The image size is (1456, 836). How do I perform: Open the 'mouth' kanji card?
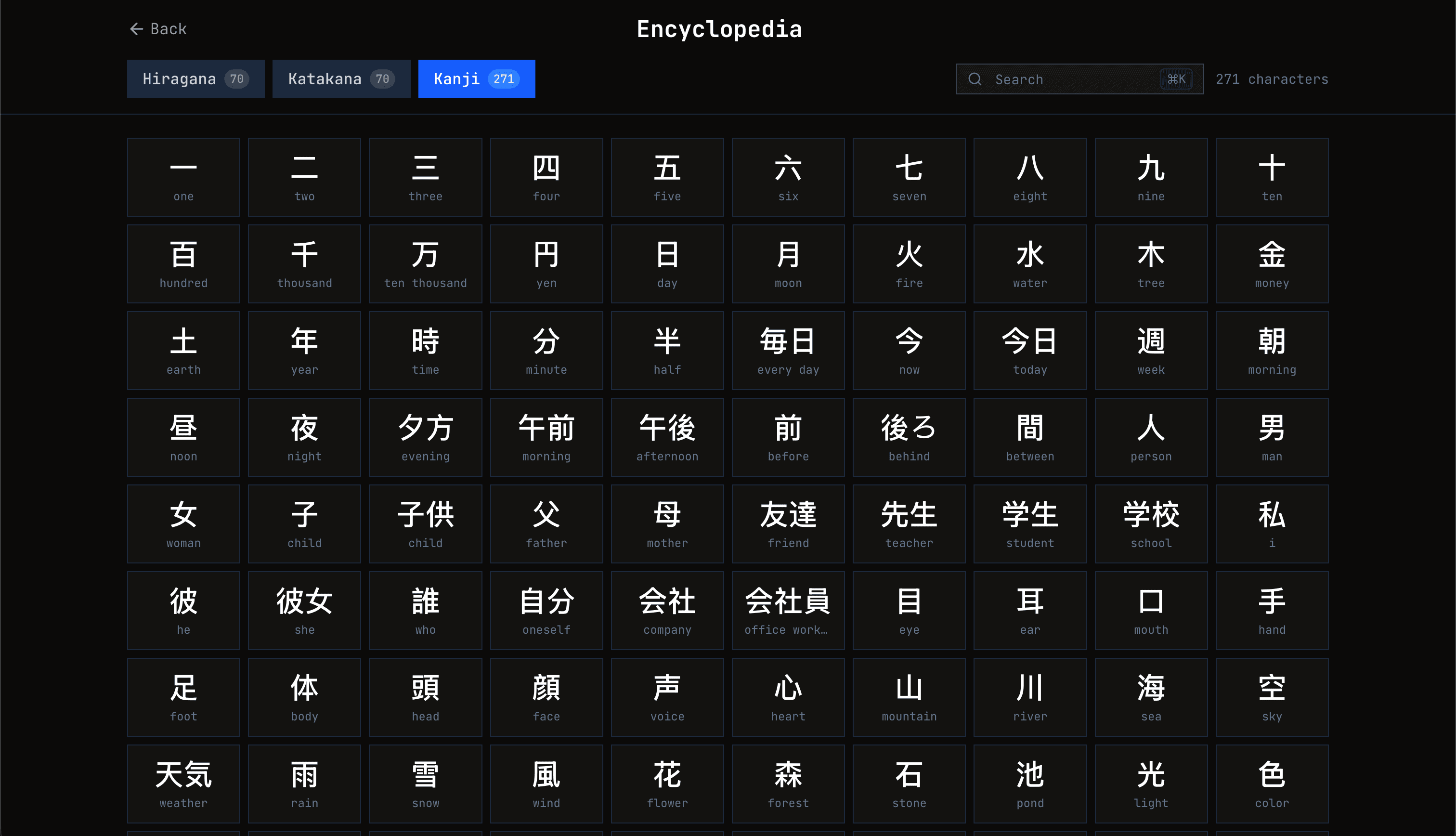(1150, 610)
